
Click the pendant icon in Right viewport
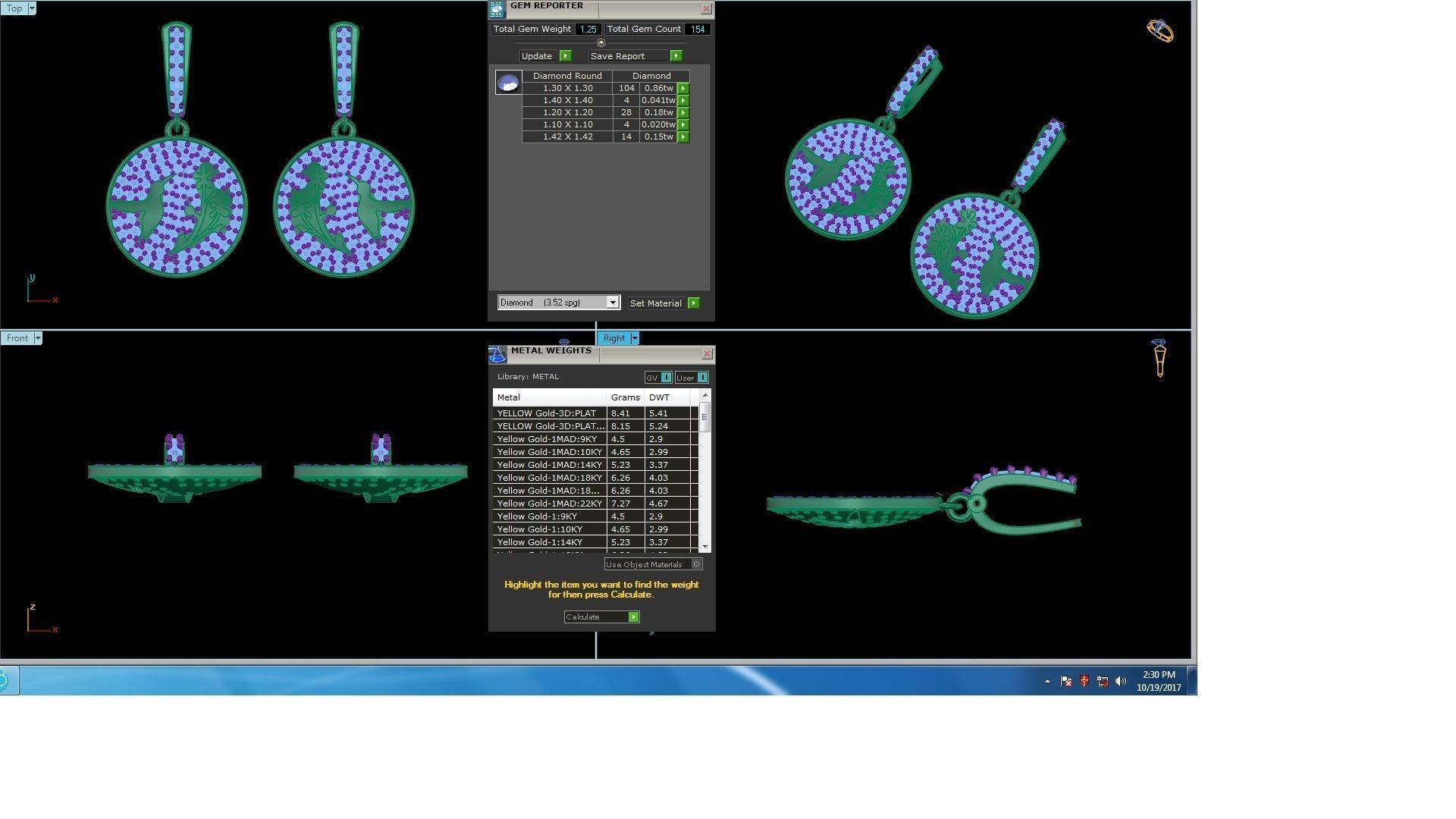click(x=1159, y=358)
